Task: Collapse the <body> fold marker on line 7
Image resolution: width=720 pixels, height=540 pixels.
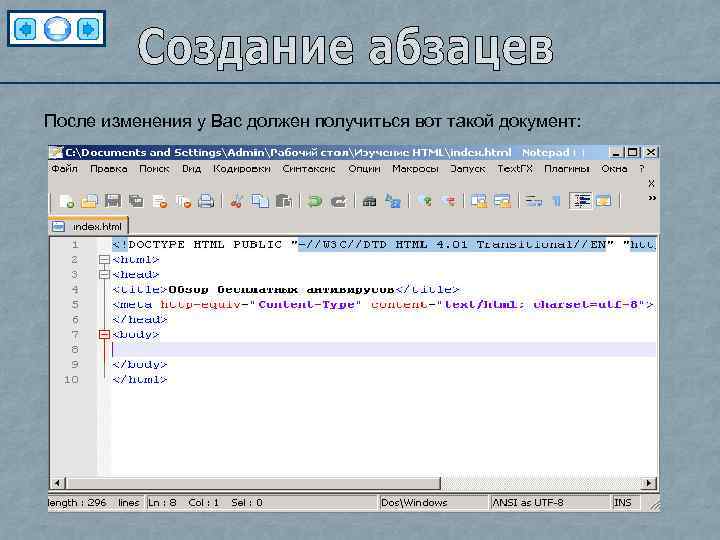Action: coord(104,334)
